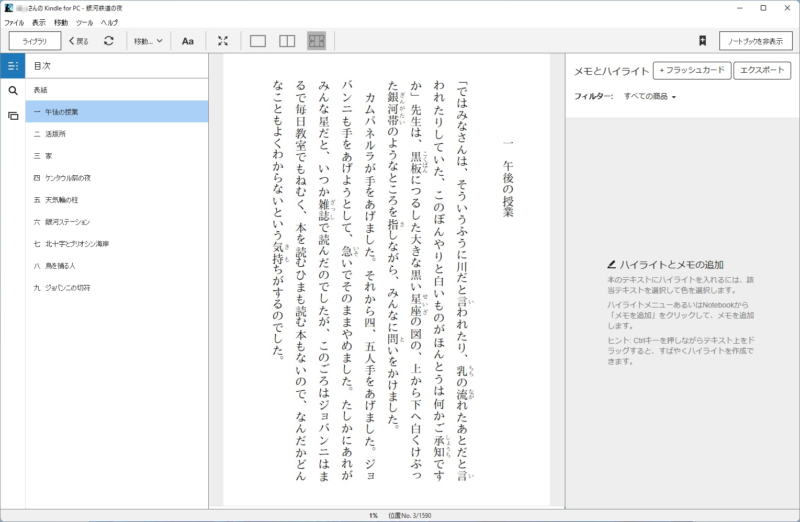
Task: Select the multi-column layout icon
Action: 316,41
